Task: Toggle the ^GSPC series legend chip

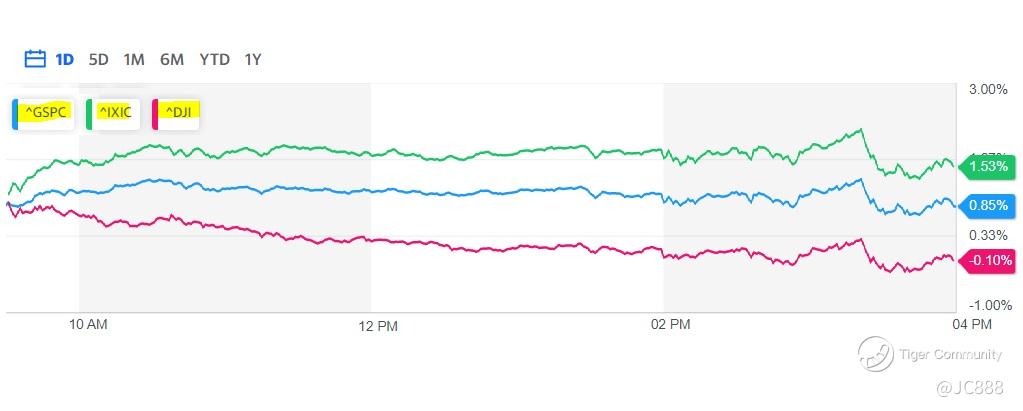Action: [43, 114]
